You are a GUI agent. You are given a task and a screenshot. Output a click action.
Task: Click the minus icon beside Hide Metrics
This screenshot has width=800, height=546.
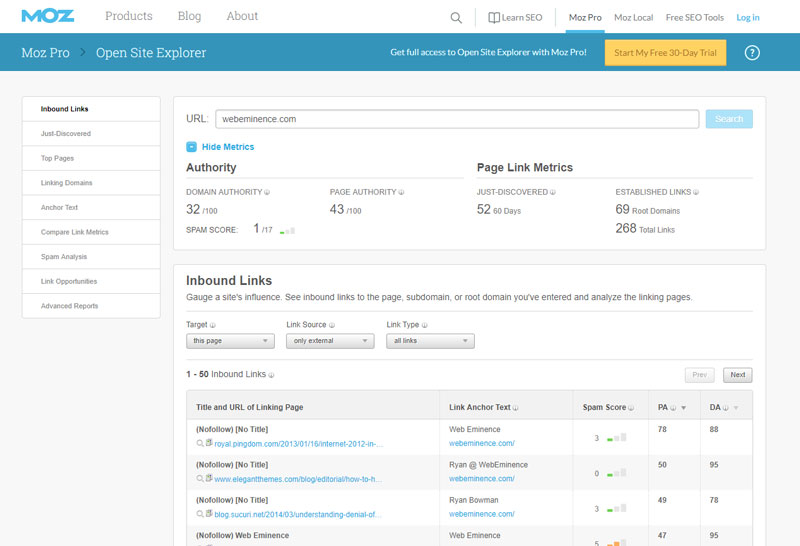[x=191, y=147]
